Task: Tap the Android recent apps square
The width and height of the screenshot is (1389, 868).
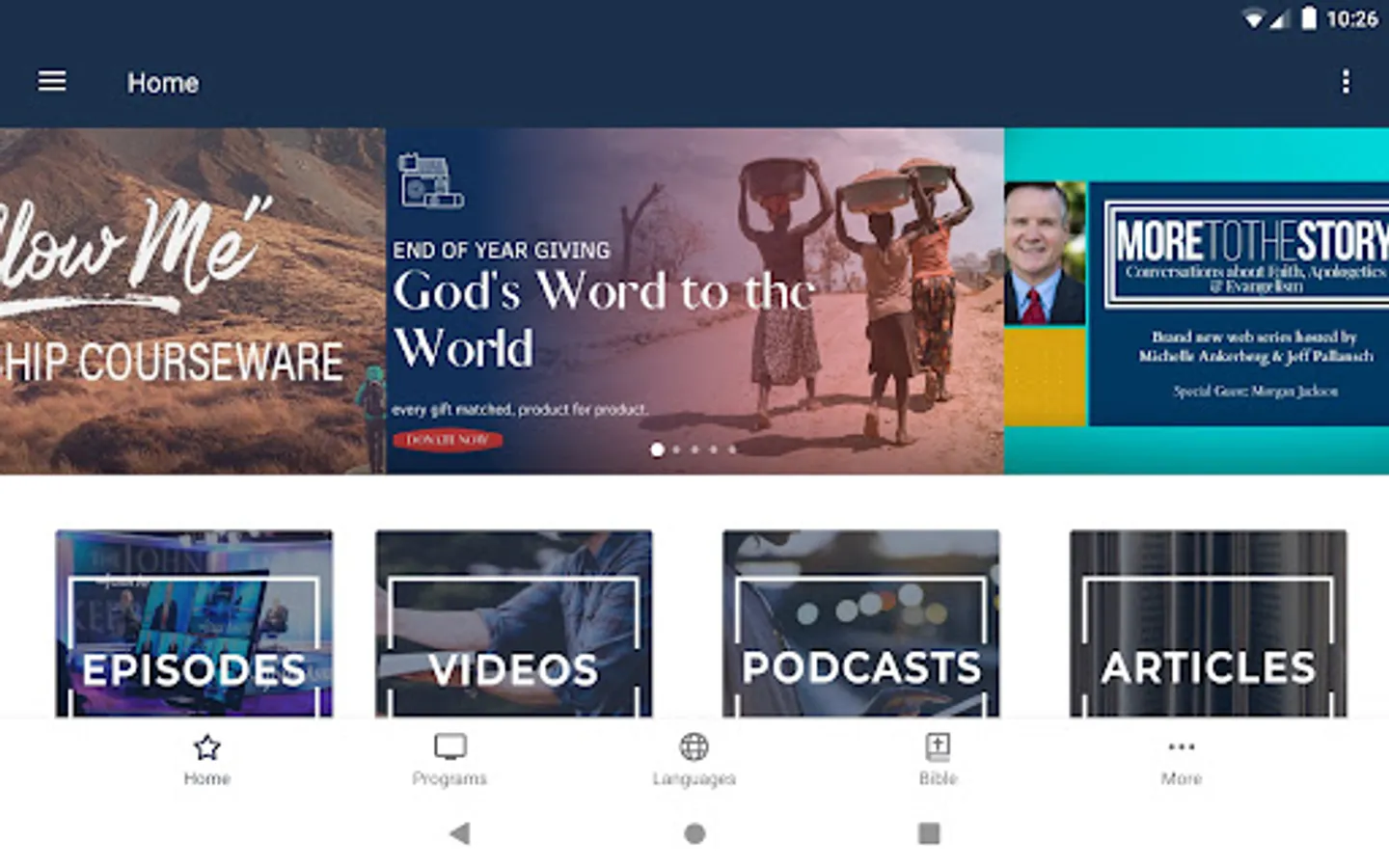Action: [x=929, y=833]
